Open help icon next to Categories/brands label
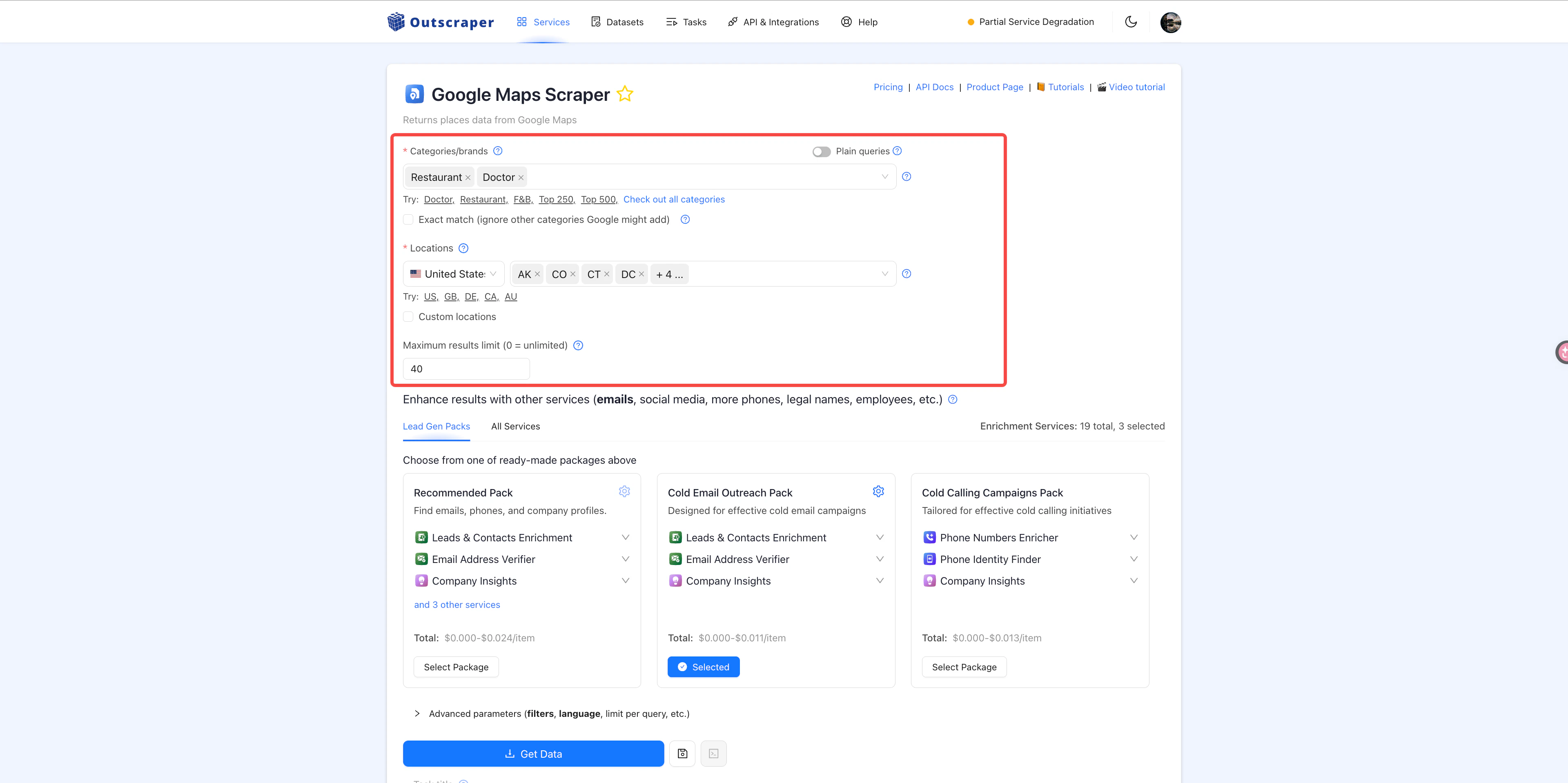Image resolution: width=1568 pixels, height=783 pixels. coord(497,151)
